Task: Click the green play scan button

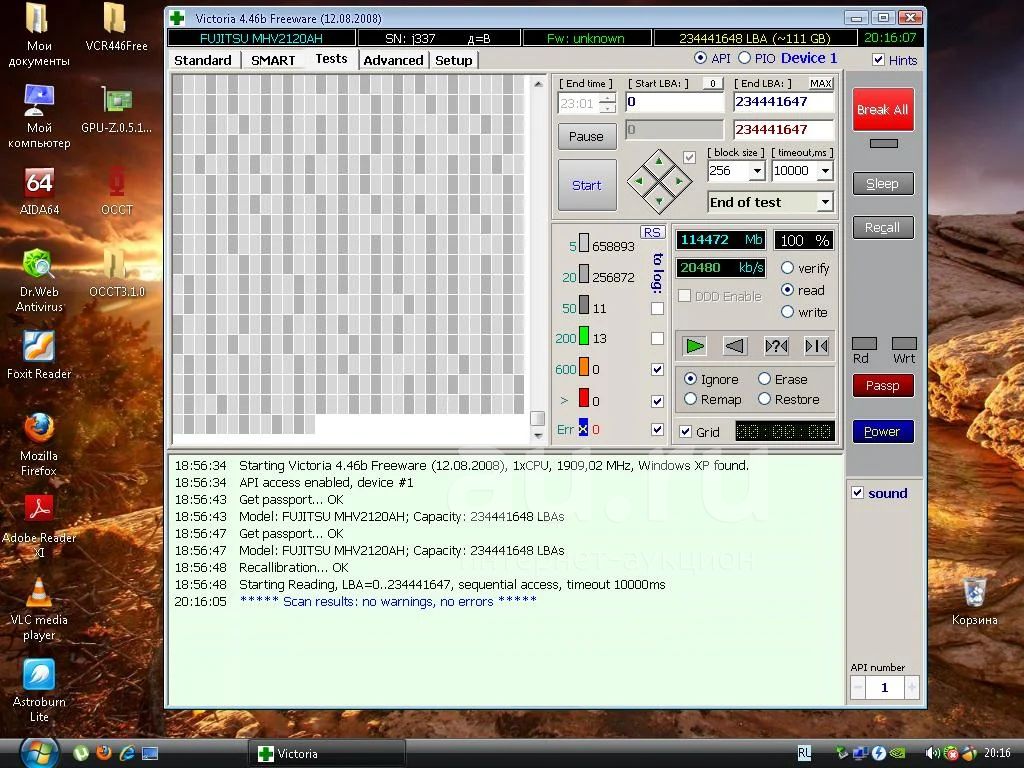Action: pos(694,345)
